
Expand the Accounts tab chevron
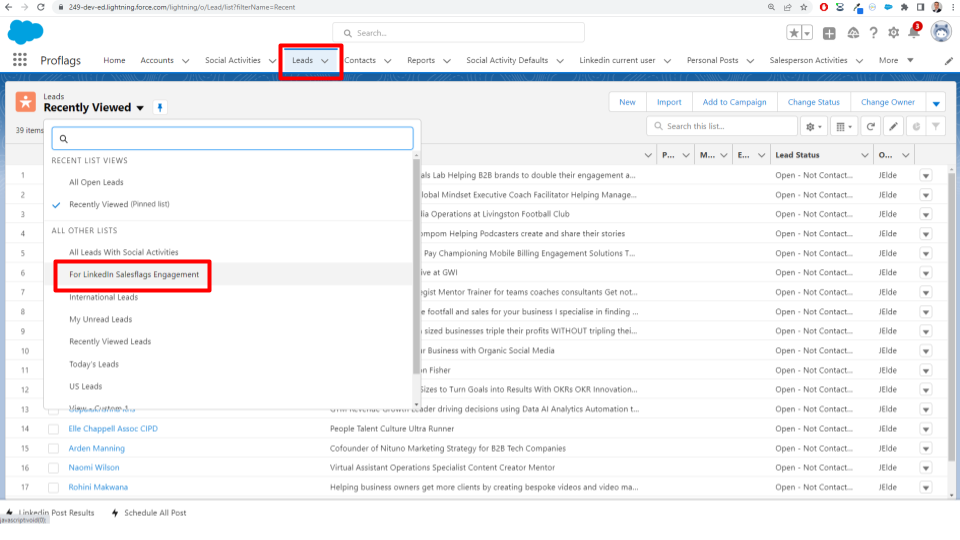coord(186,61)
